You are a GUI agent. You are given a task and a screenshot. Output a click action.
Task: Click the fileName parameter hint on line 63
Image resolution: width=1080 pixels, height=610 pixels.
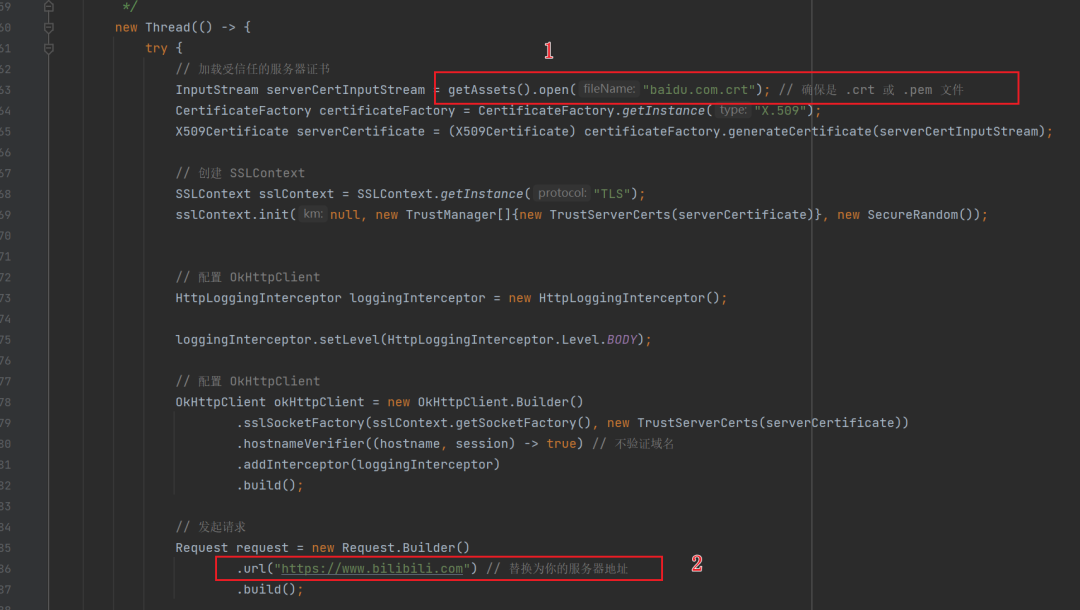[608, 89]
